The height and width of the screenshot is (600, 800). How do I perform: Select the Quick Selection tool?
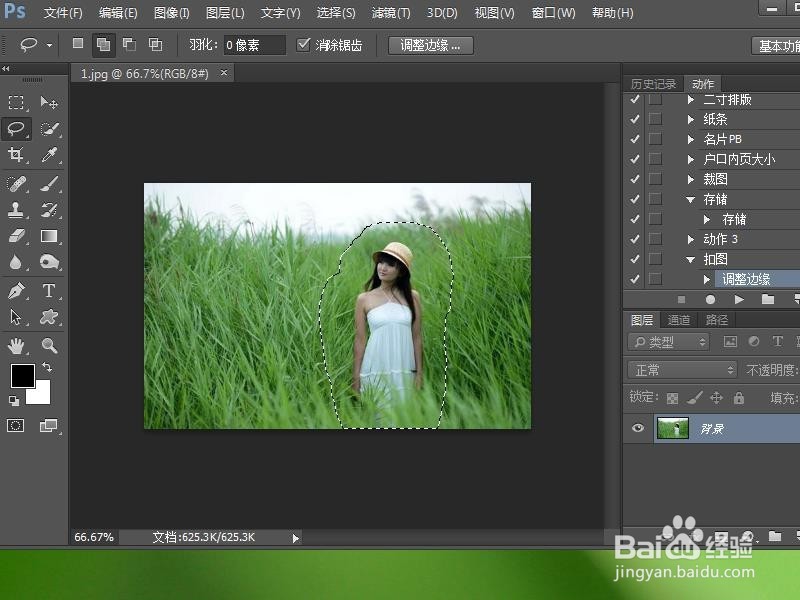(49, 129)
